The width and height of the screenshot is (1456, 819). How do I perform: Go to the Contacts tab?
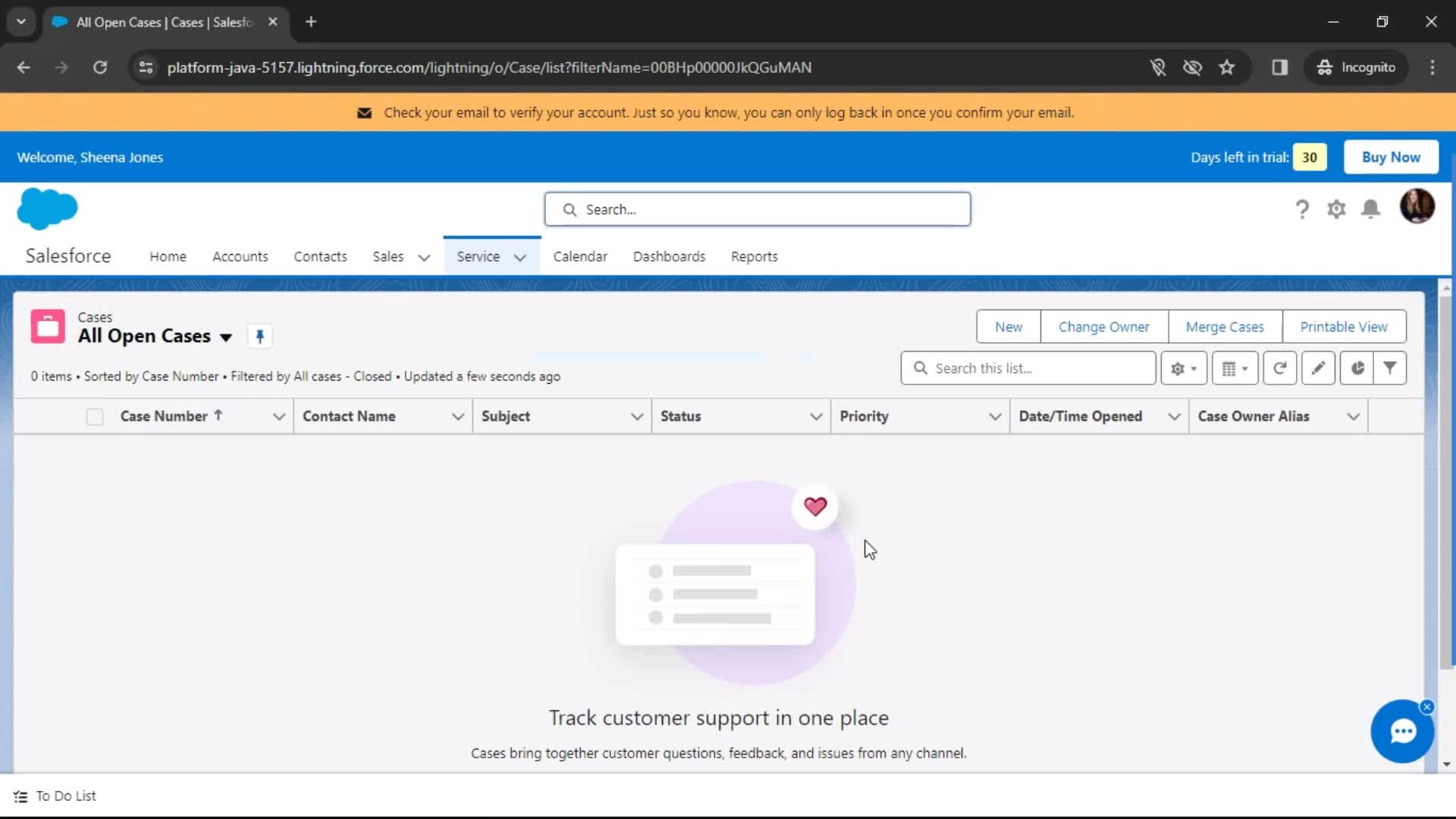[x=320, y=256]
